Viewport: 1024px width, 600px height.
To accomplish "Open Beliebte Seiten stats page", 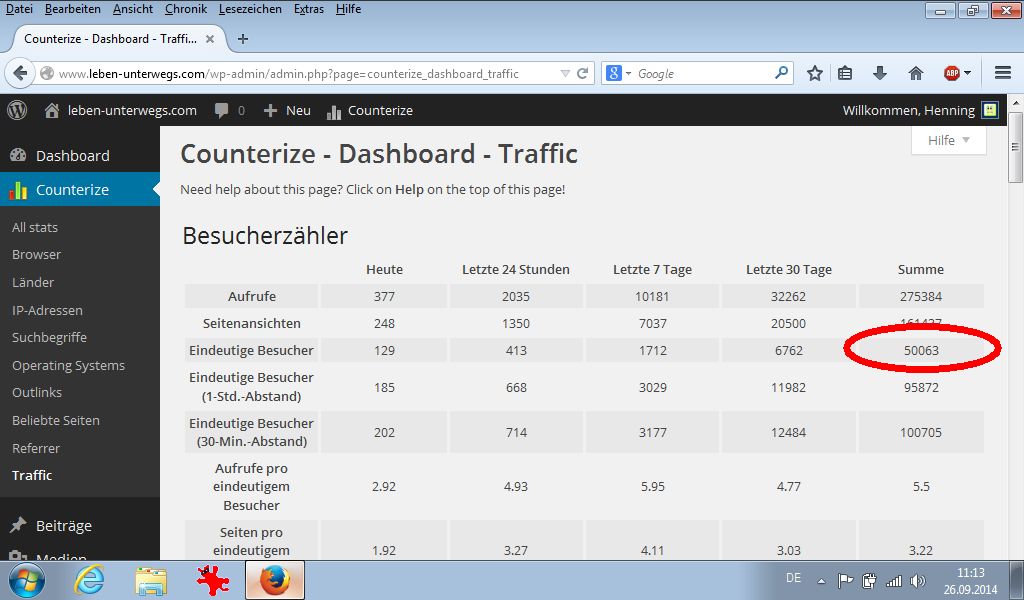I will pyautogui.click(x=56, y=420).
